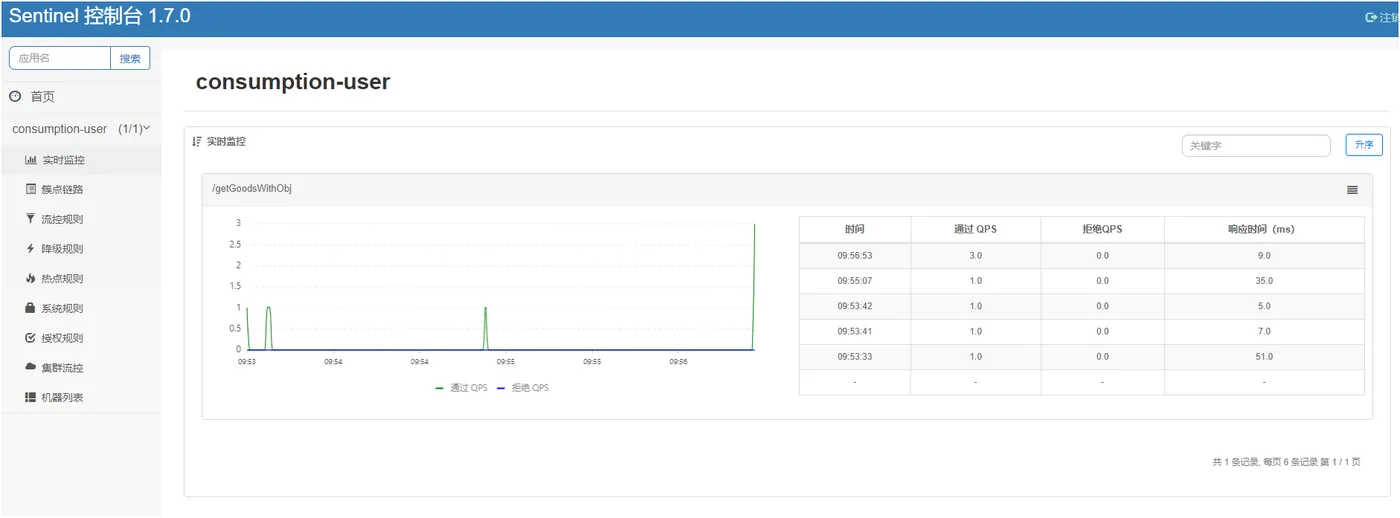The width and height of the screenshot is (1400, 518).
Task: Click the green spike at chart's right edge
Action: [x=753, y=286]
